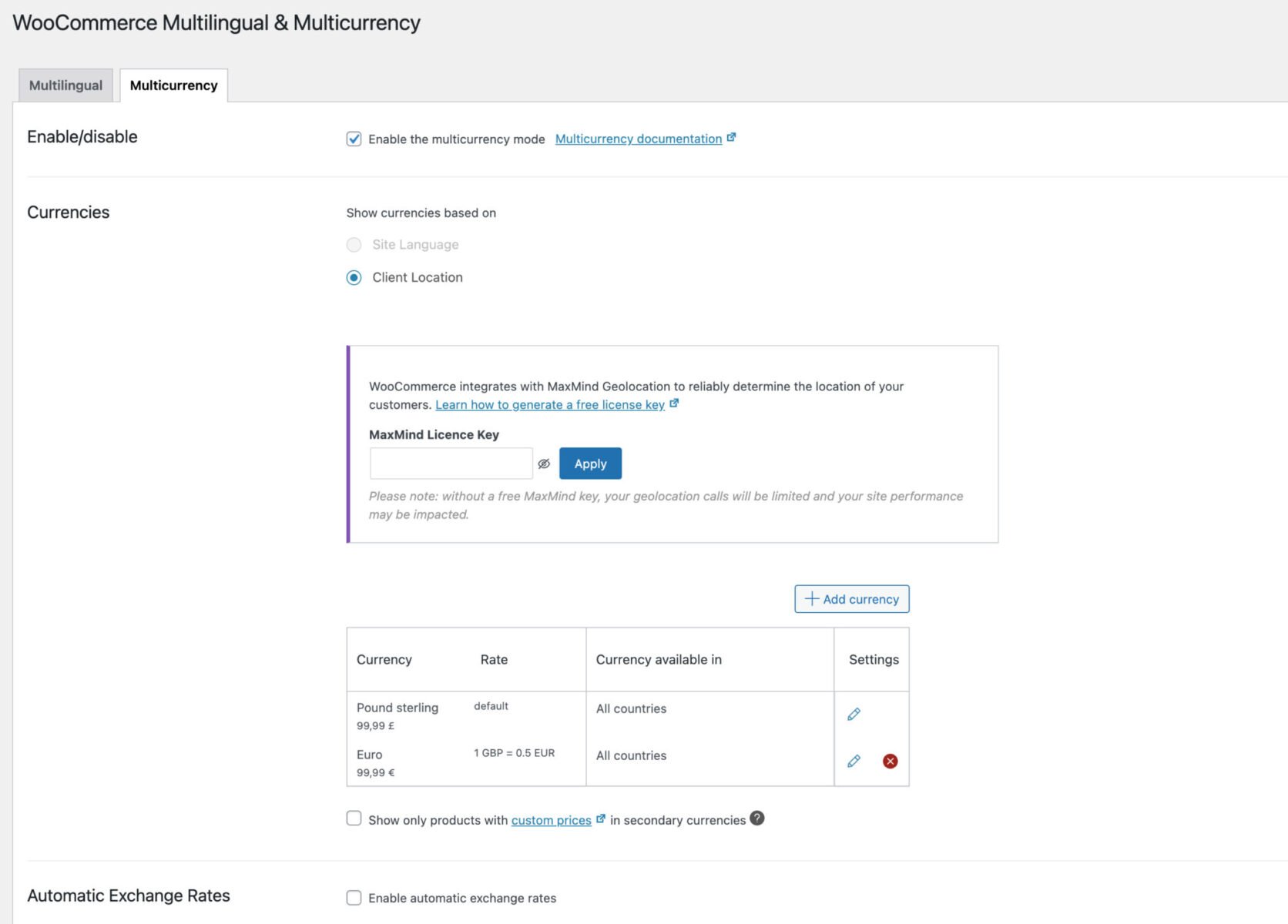Focus the MaxMind Licence Key field
Viewport: 1288px width, 924px height.
click(451, 464)
